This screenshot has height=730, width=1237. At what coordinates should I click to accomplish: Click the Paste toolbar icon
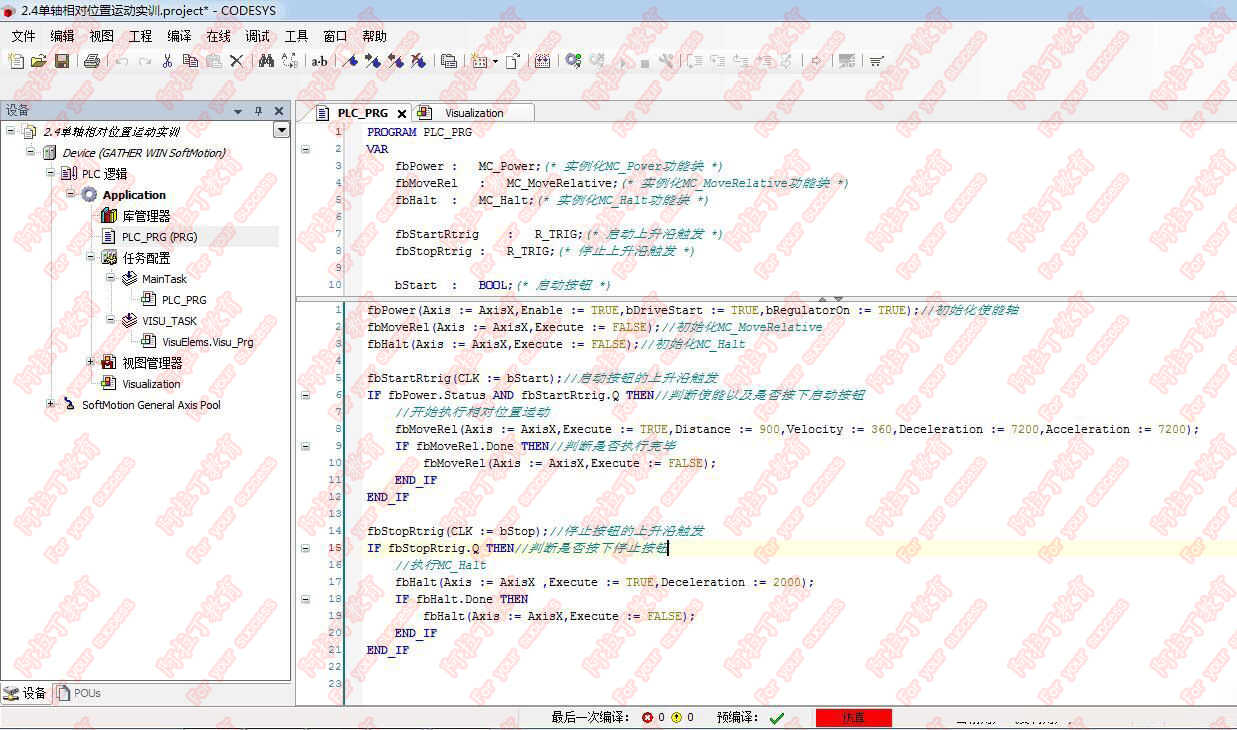click(x=213, y=61)
